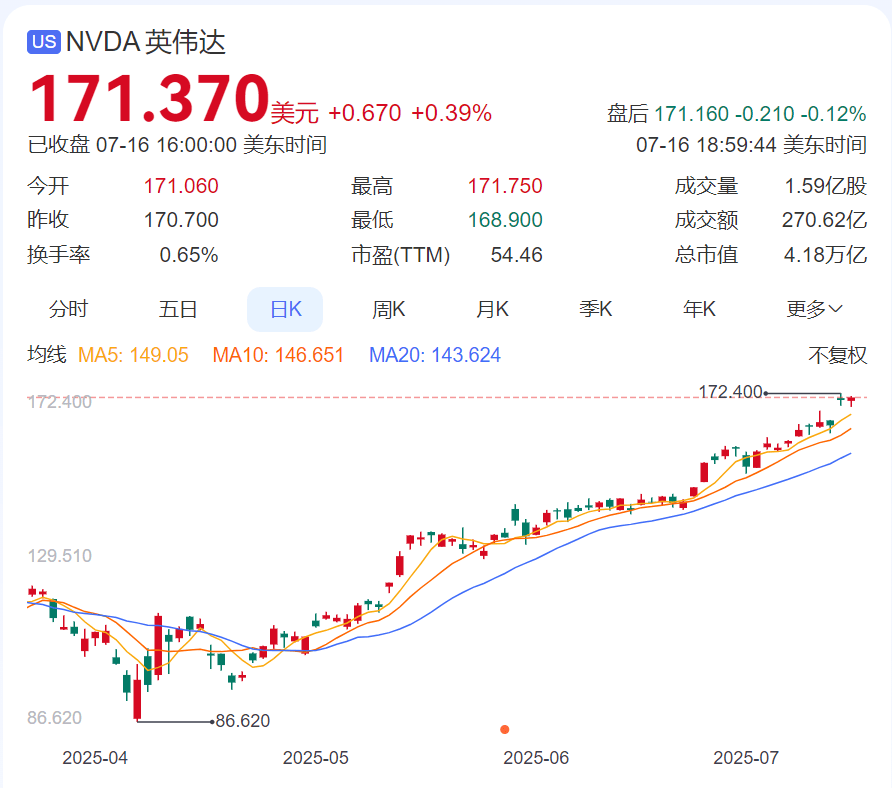
Task: Show the 季K quarterly chart tab
Action: point(596,309)
